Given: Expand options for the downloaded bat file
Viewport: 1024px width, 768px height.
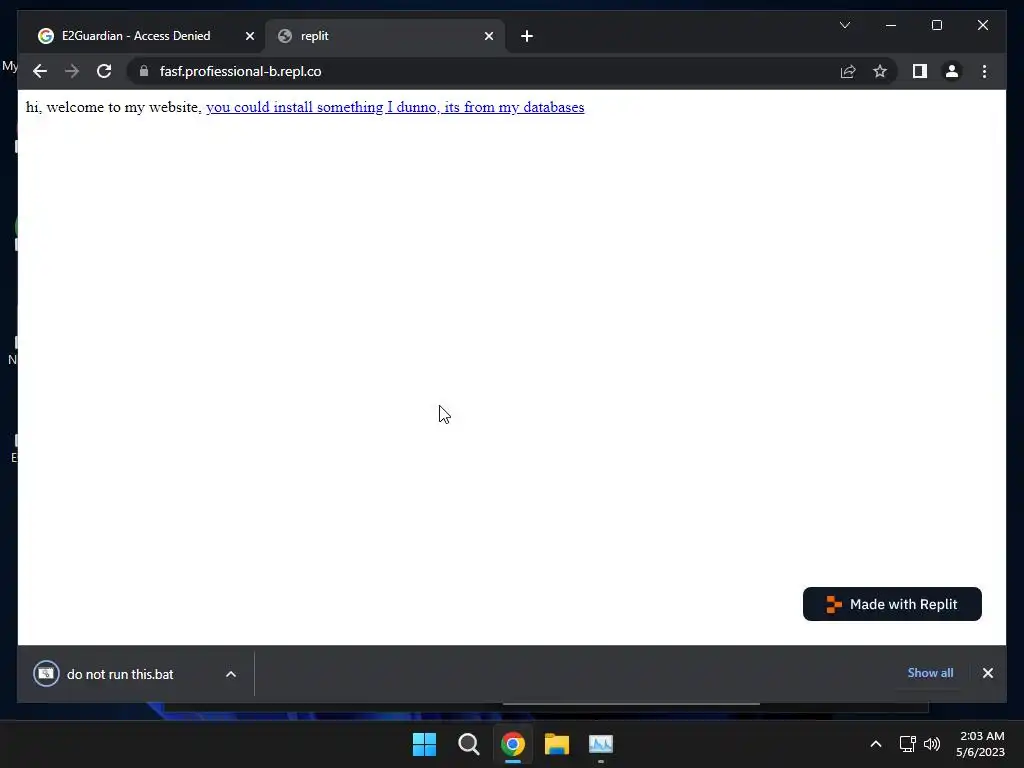Looking at the screenshot, I should tap(231, 674).
